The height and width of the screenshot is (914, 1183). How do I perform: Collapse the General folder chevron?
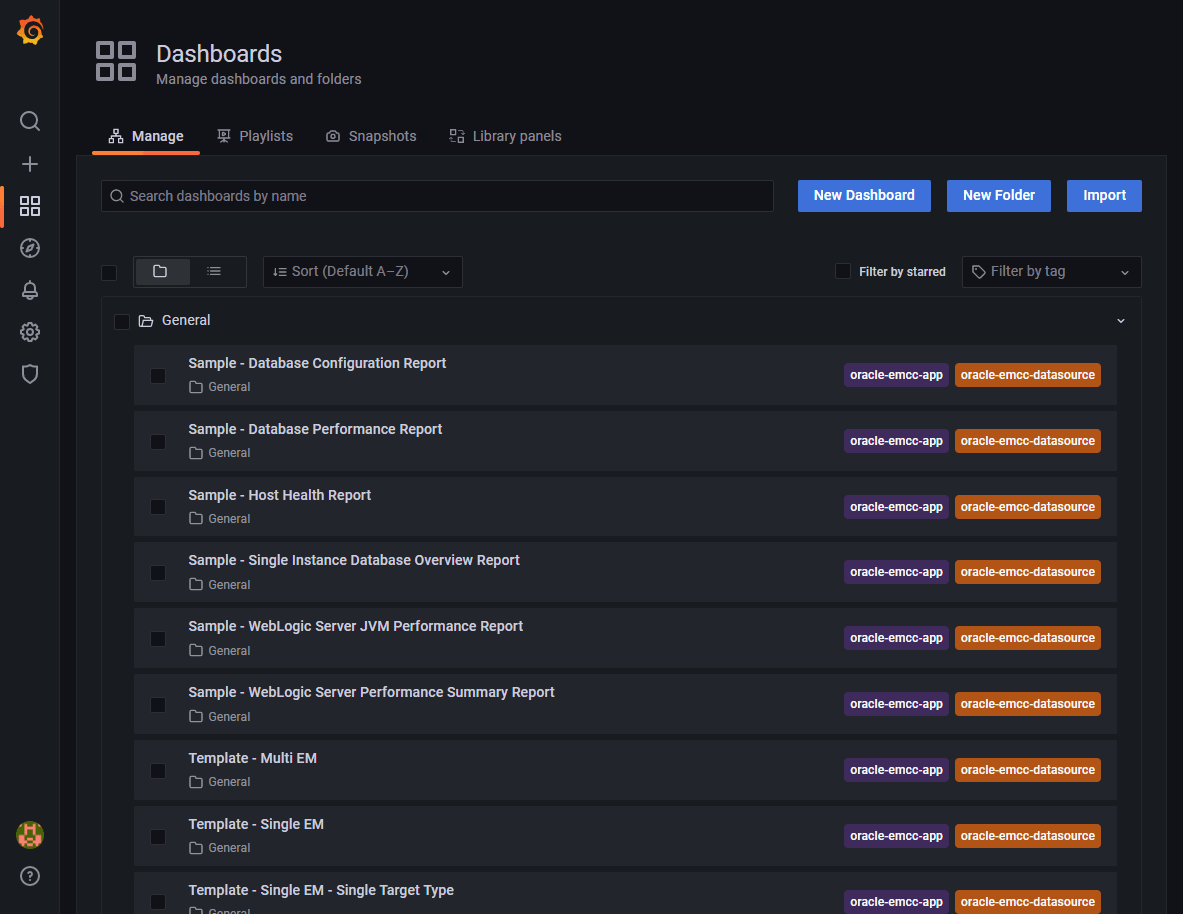click(1120, 320)
